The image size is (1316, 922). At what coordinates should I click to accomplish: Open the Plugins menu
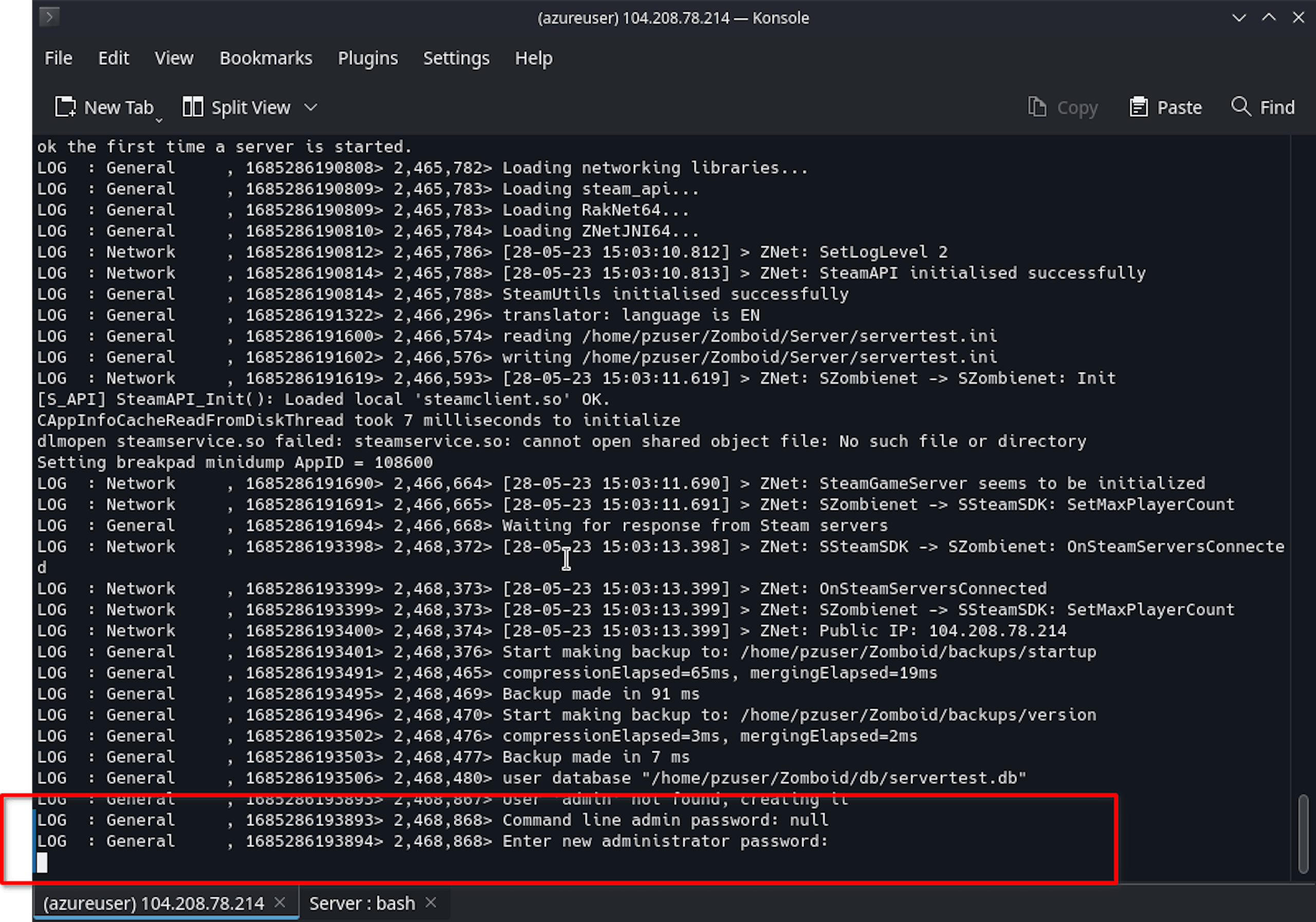368,58
